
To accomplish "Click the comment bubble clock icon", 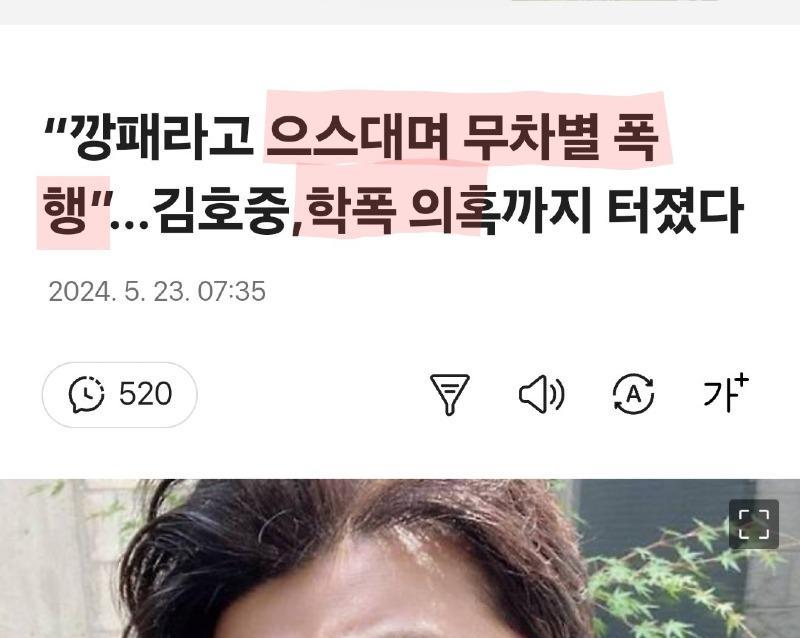I will 86,395.
